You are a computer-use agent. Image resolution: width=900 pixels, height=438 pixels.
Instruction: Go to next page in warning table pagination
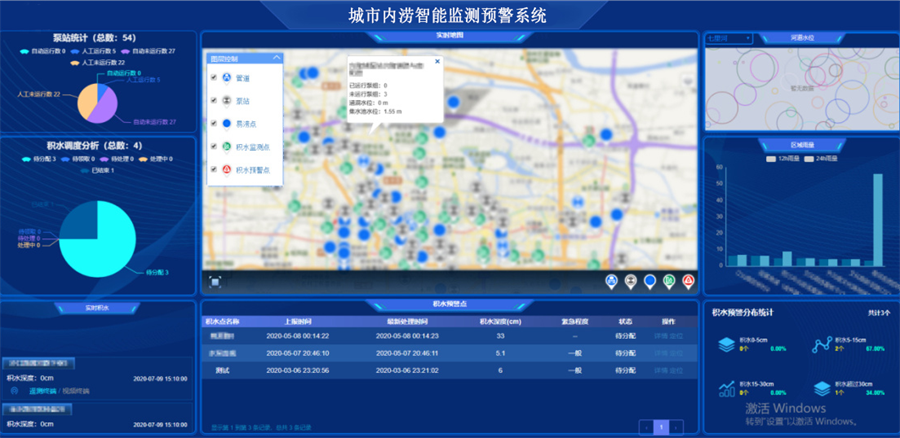tap(677, 427)
